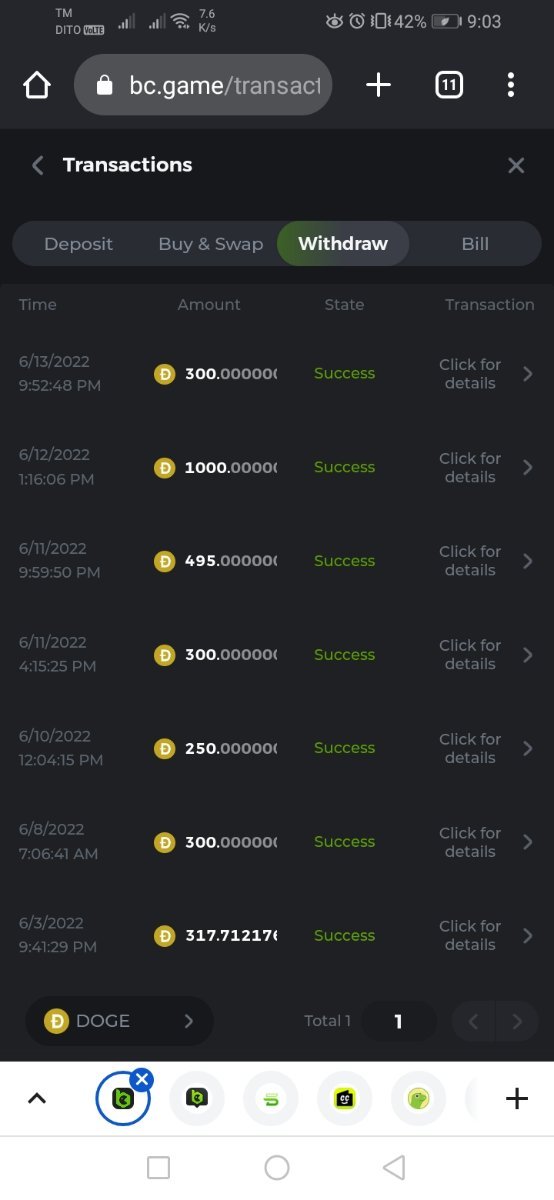Switch to the yellow CC tab icon
Screen dimensions: 554x1200
345,1099
